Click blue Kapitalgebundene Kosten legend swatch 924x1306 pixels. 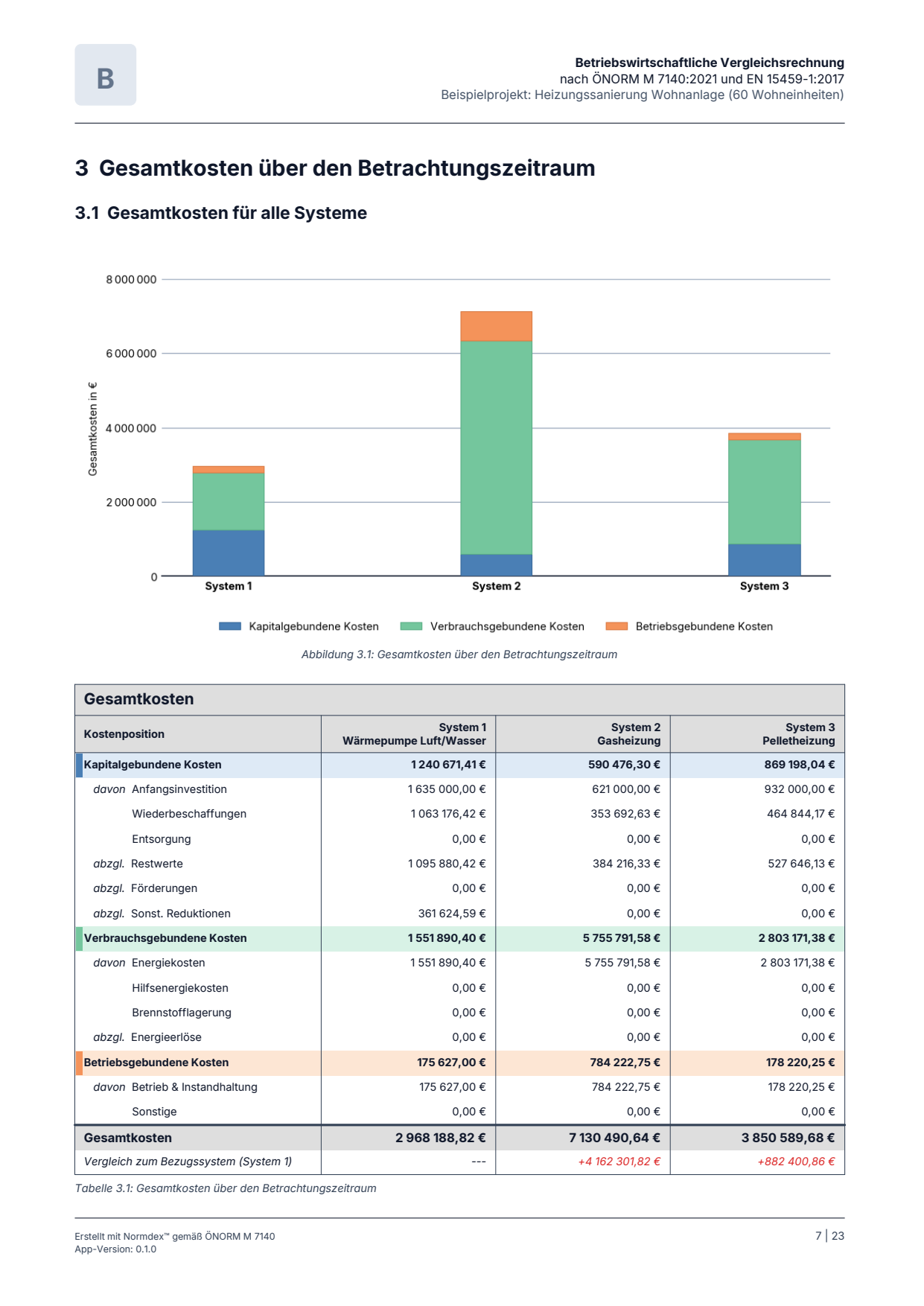coord(229,626)
